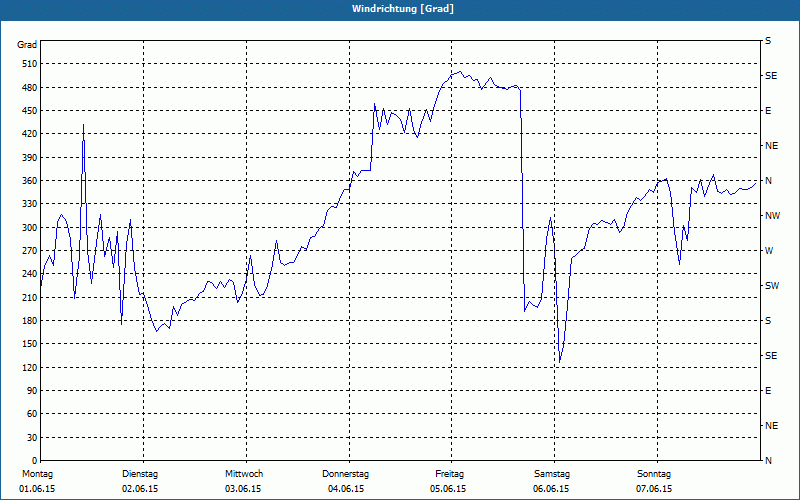Screen dimensions: 800x500
Task: Click the y-axis value 240
Action: (30, 274)
